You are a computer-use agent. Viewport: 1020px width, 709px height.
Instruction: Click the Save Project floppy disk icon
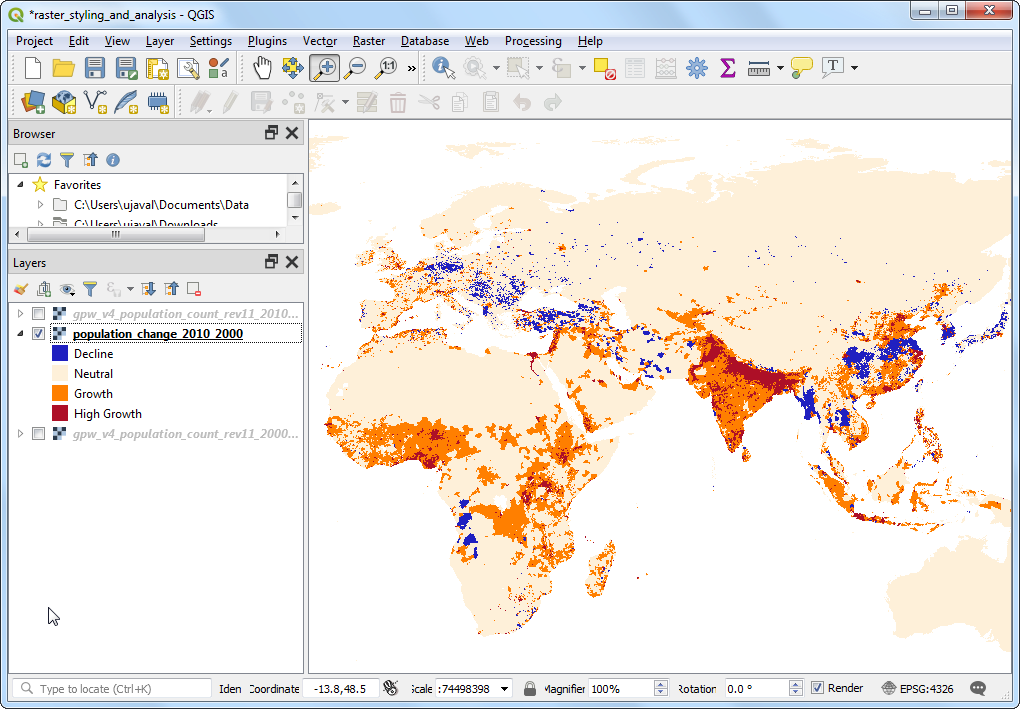(95, 68)
